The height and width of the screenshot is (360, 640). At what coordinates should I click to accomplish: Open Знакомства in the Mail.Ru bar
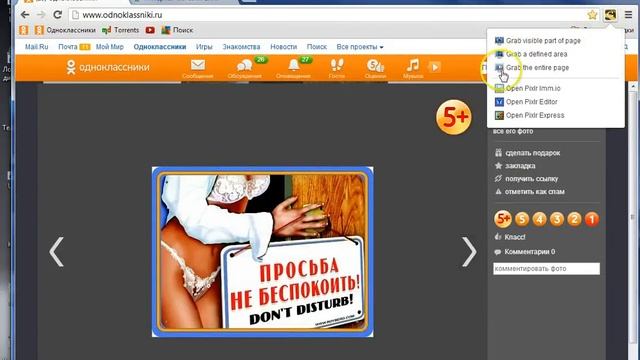click(241, 47)
